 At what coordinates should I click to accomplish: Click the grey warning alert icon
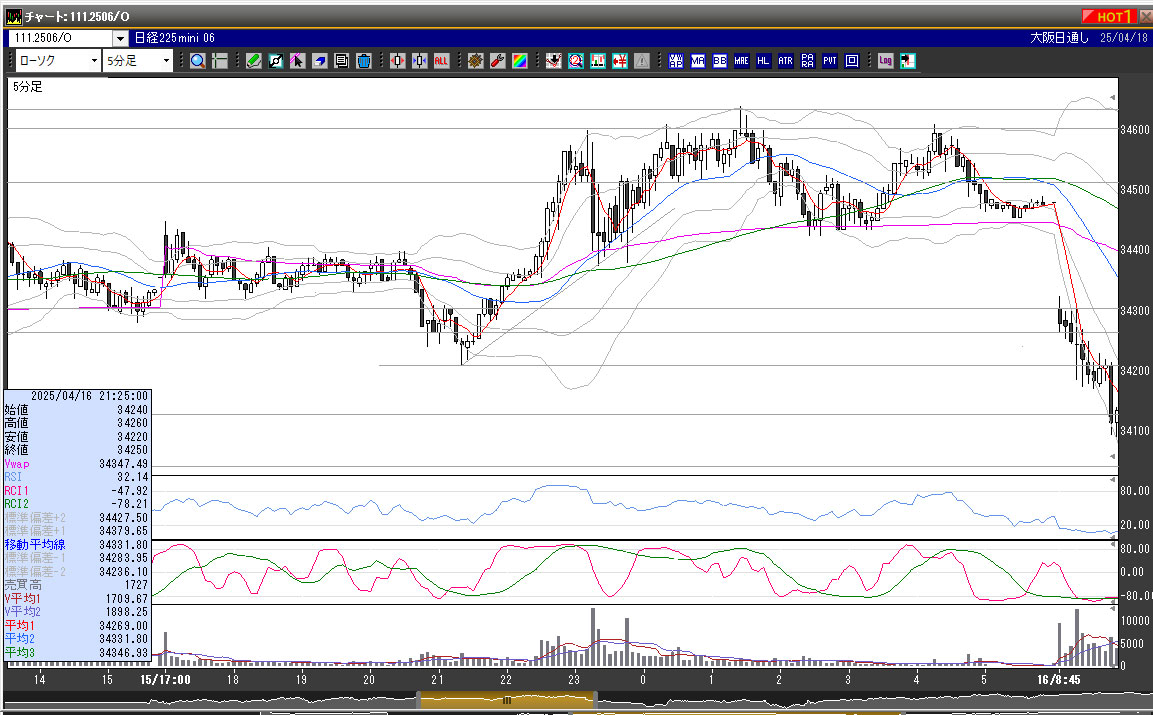click(642, 61)
